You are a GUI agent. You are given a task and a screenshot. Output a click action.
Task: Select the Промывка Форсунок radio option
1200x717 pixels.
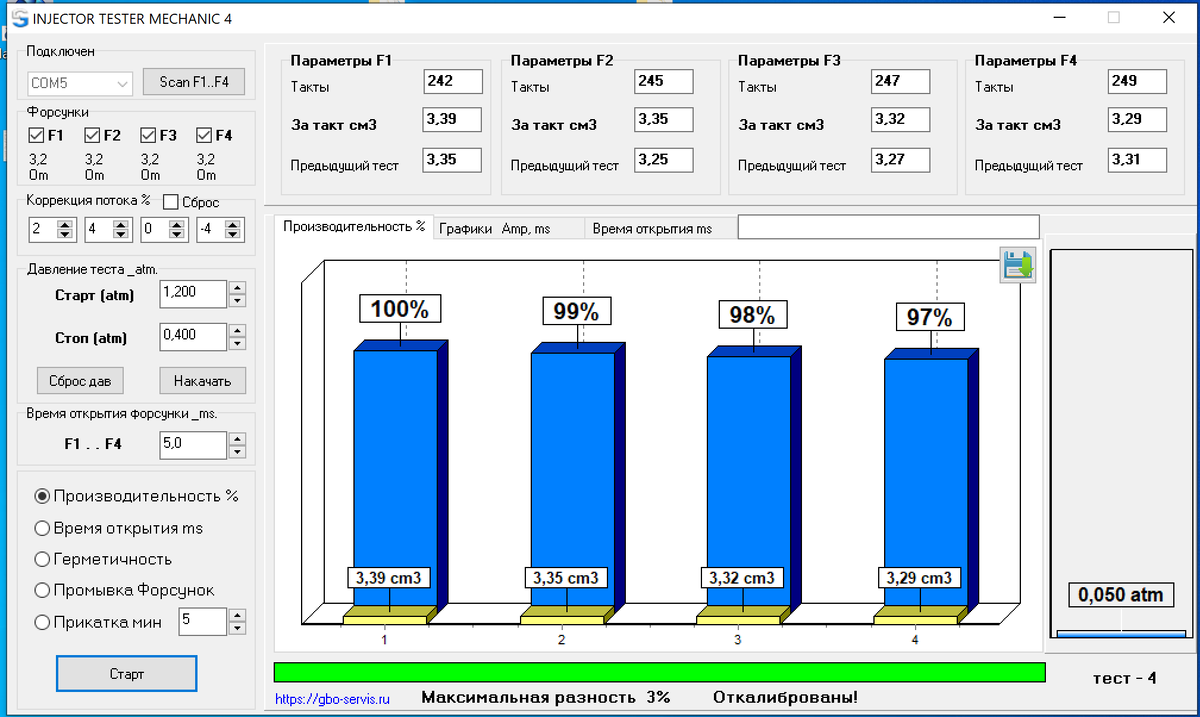pos(42,590)
